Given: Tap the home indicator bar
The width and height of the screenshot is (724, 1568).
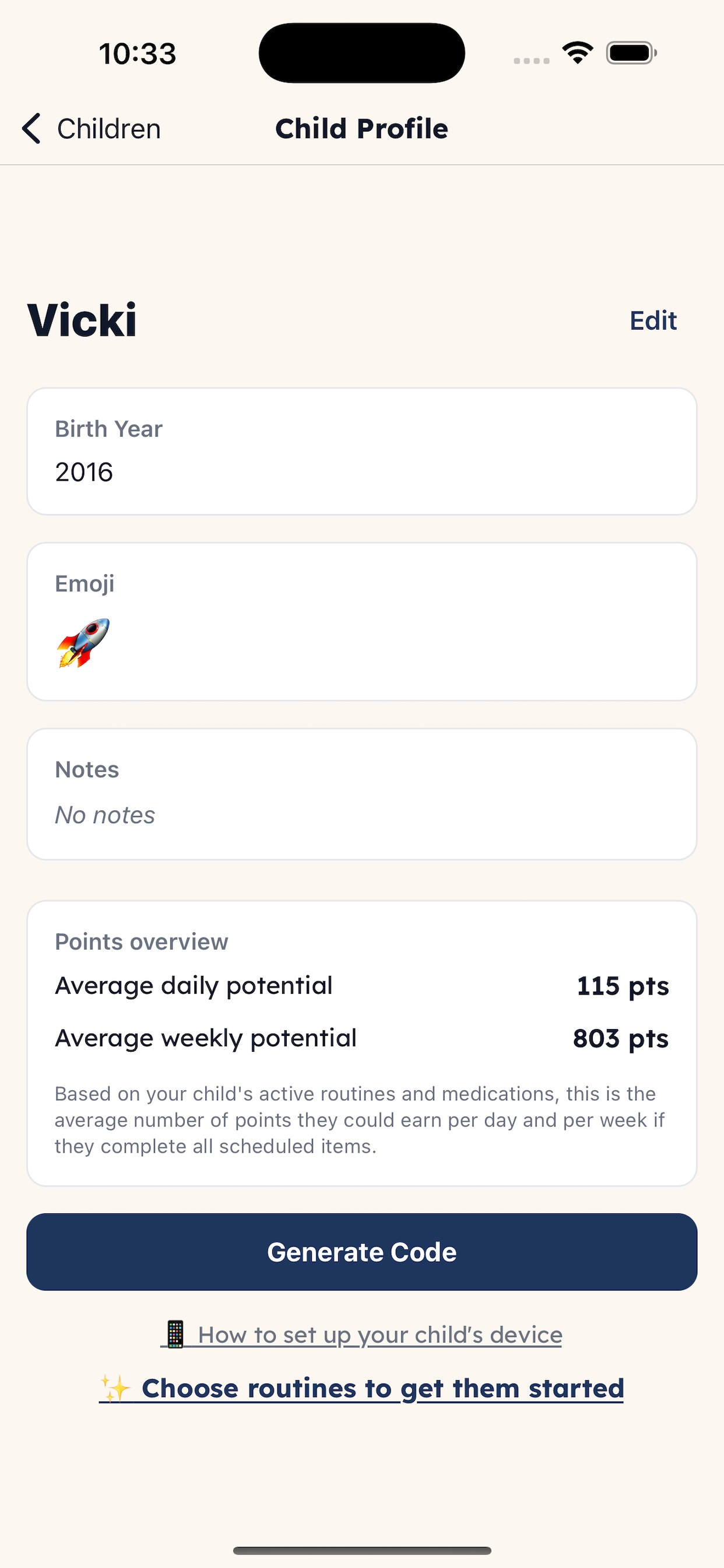Looking at the screenshot, I should coord(361,1550).
